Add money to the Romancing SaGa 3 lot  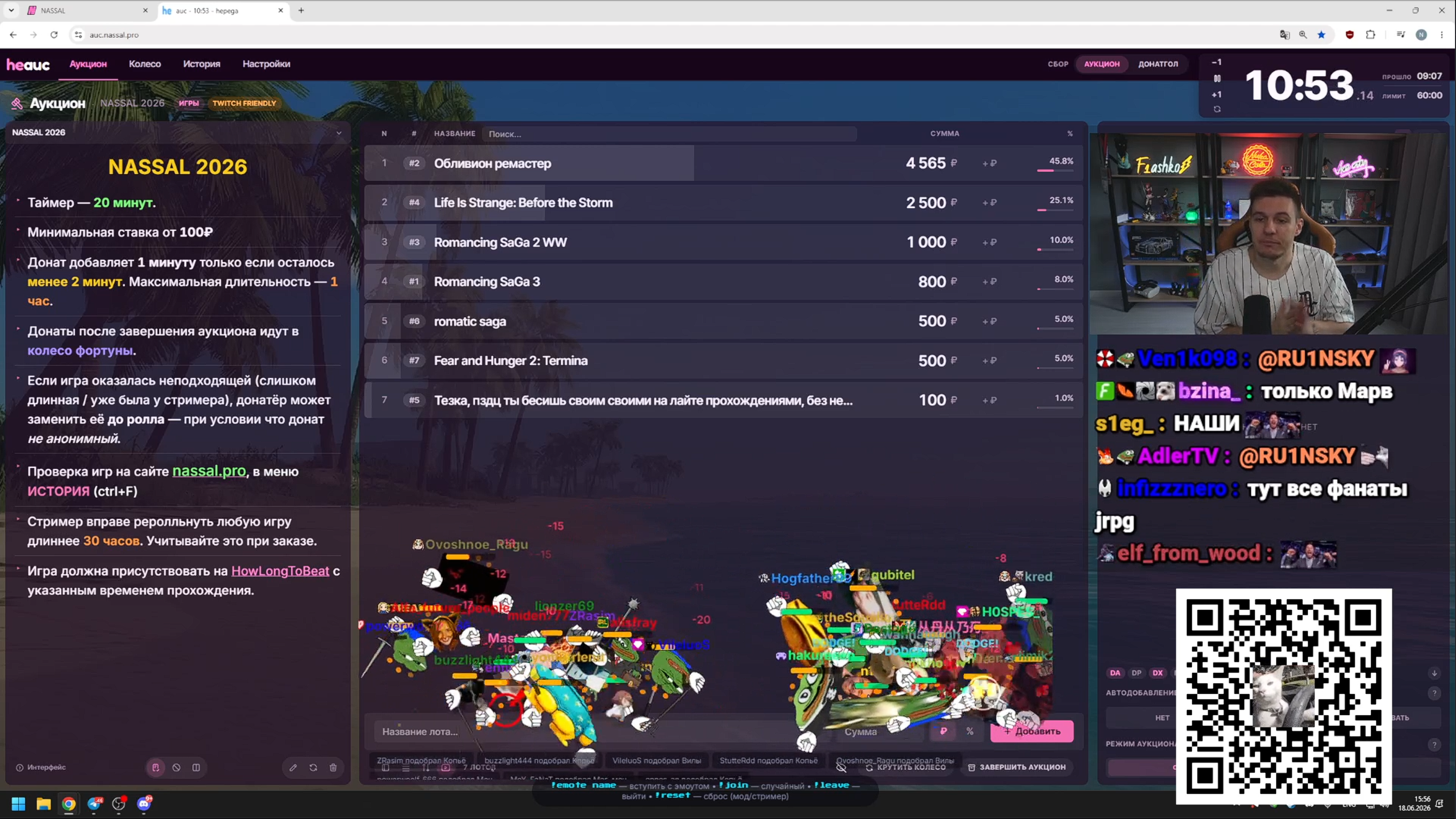tap(989, 281)
